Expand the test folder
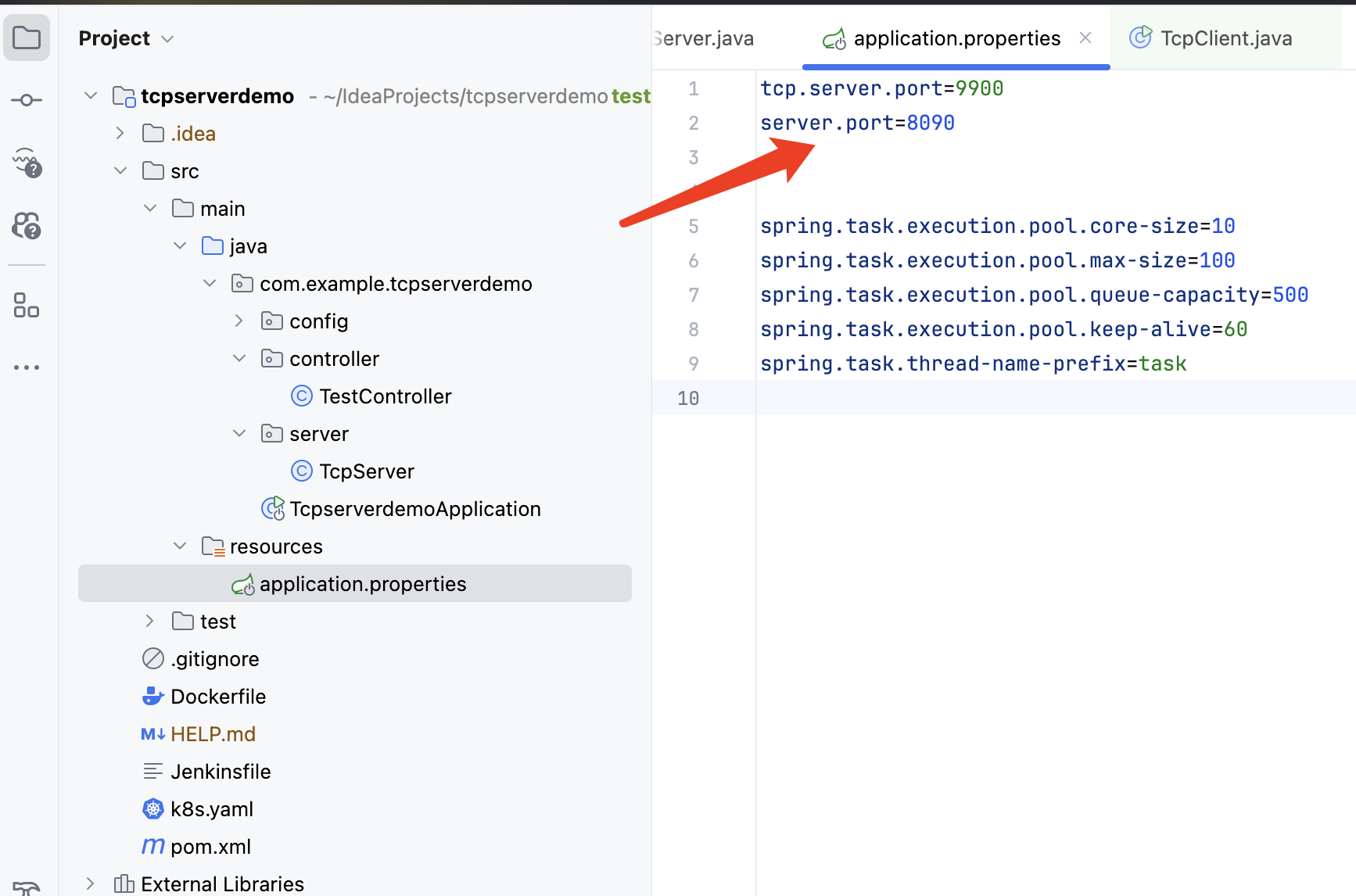 pyautogui.click(x=150, y=622)
